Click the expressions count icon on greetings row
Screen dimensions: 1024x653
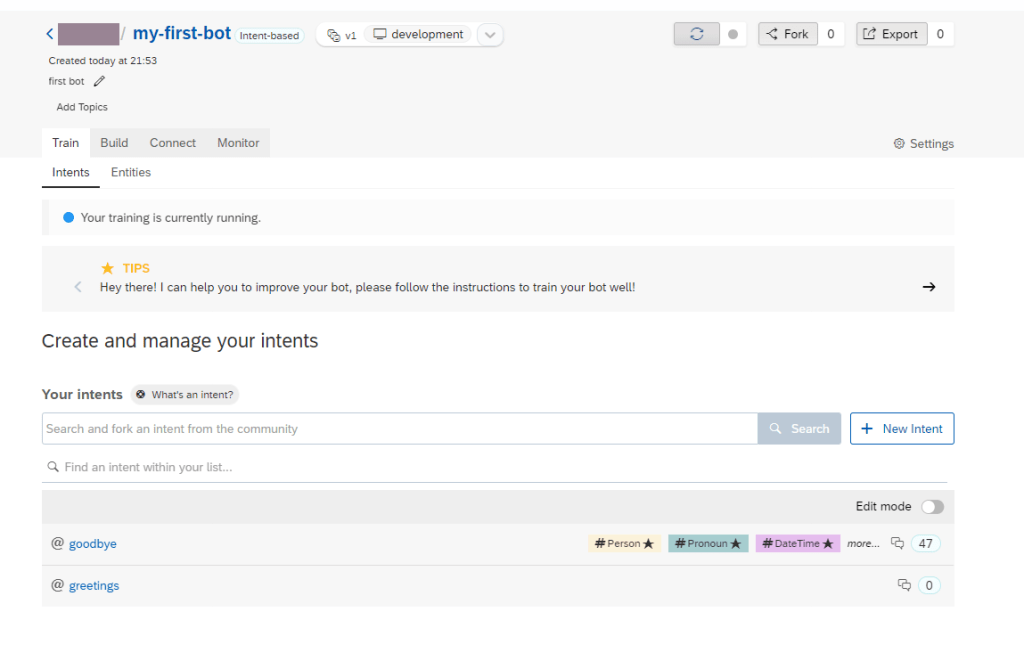(x=904, y=585)
